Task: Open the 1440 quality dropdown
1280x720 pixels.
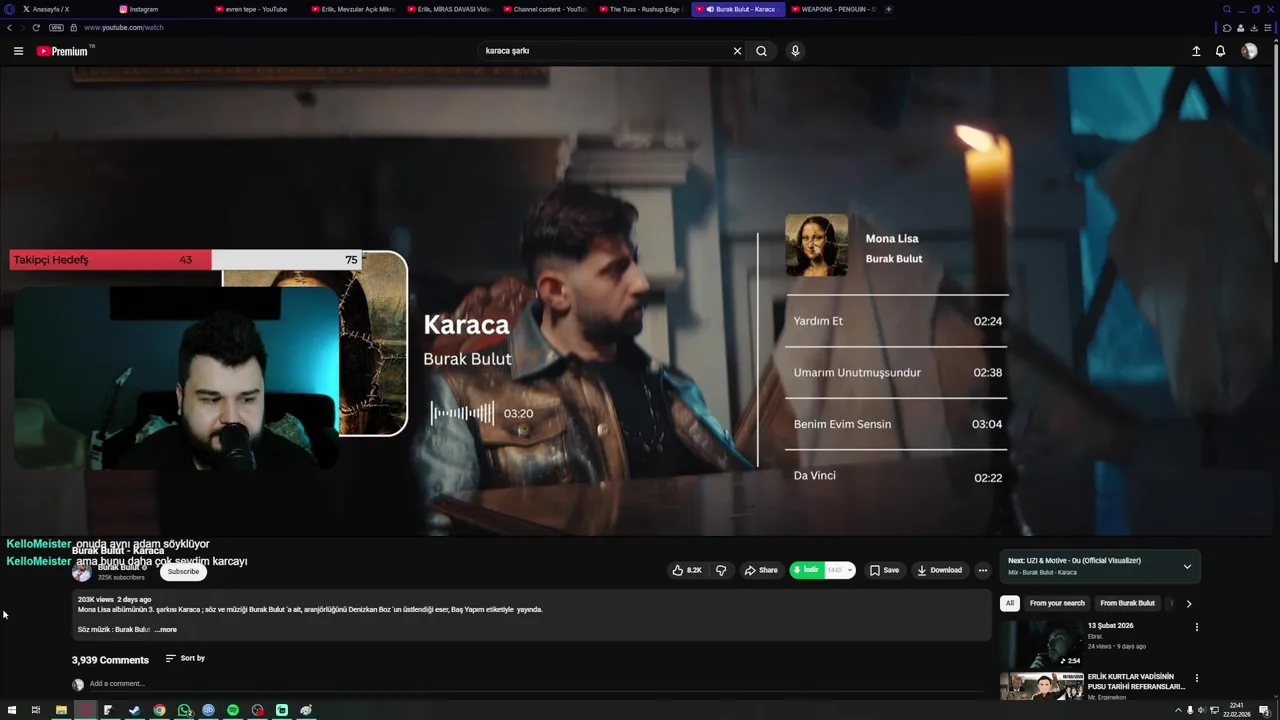Action: click(840, 570)
